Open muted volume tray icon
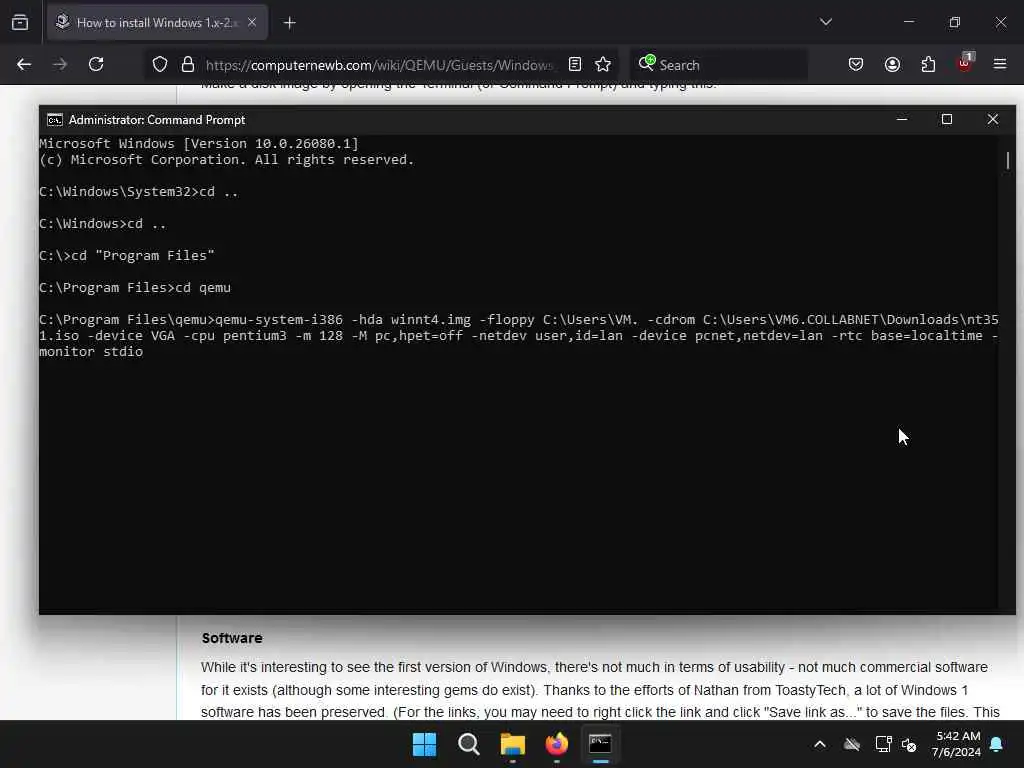Image resolution: width=1024 pixels, height=768 pixels. click(909, 744)
